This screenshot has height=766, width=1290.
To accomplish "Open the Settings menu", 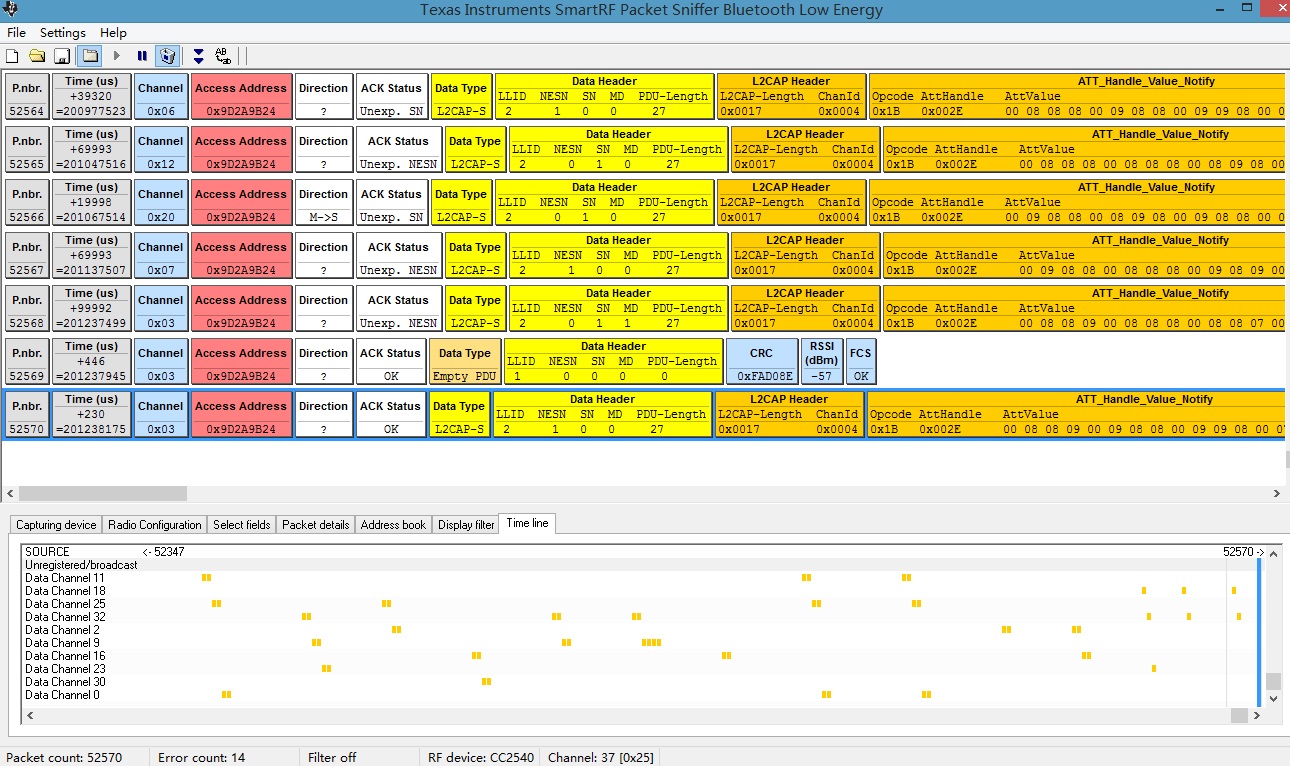I will [63, 33].
